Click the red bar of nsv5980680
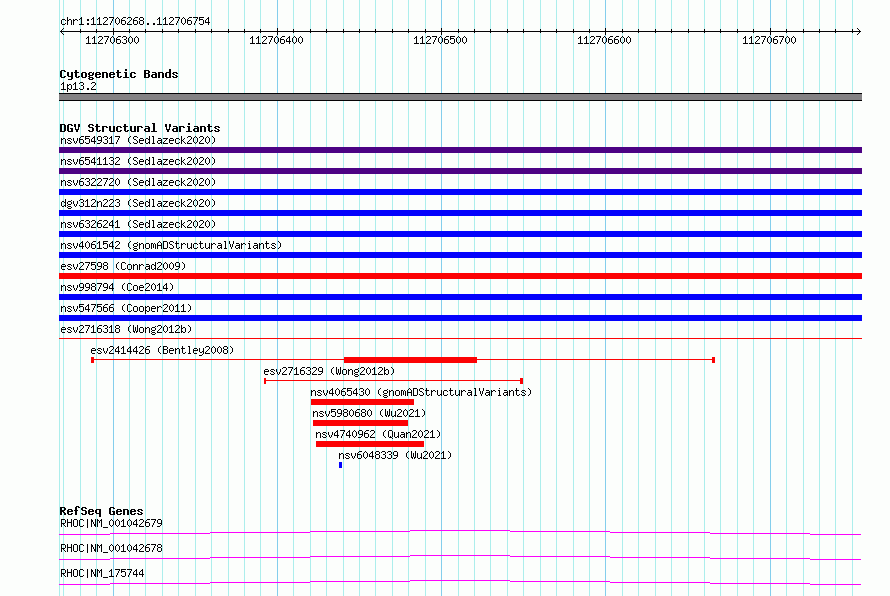Screen dimensions: 890x596 pyautogui.click(x=360, y=423)
